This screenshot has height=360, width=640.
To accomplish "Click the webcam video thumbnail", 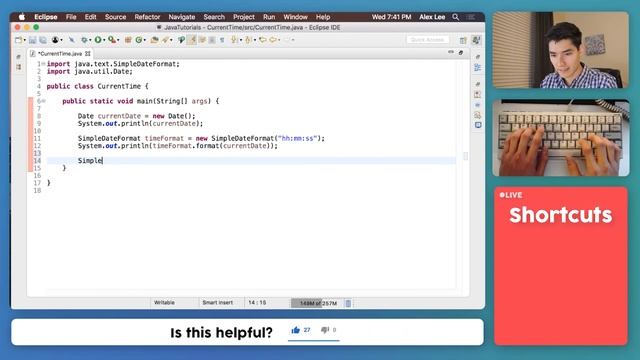I will click(560, 50).
